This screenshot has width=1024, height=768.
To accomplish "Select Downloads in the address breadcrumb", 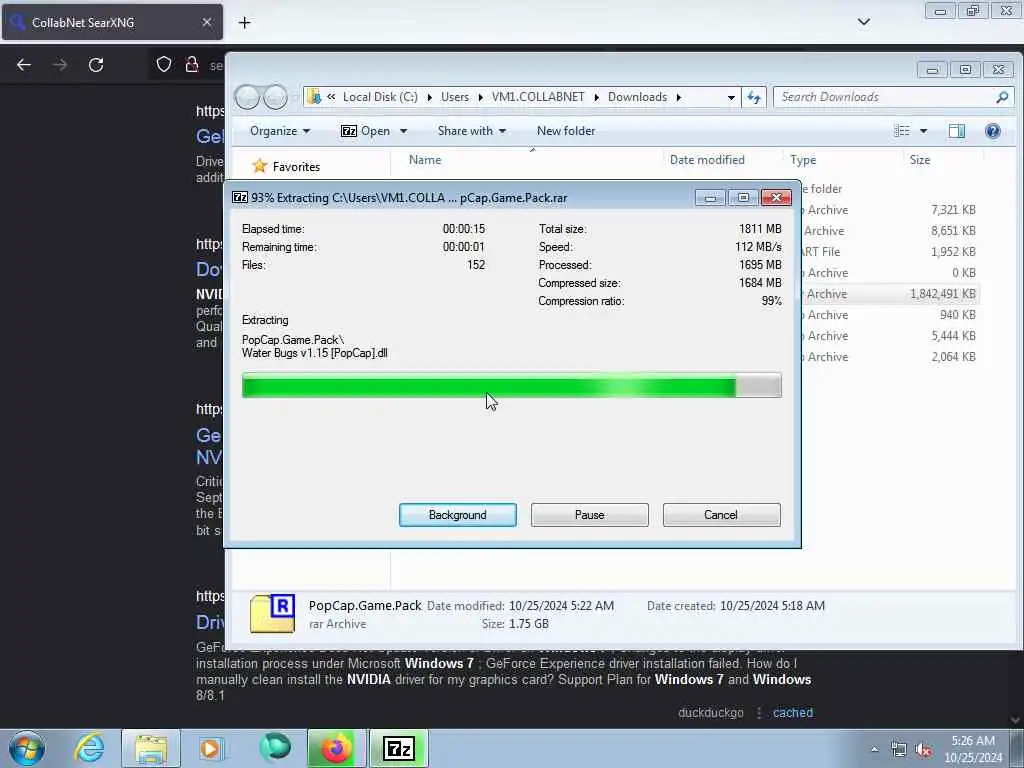I will coord(637,97).
